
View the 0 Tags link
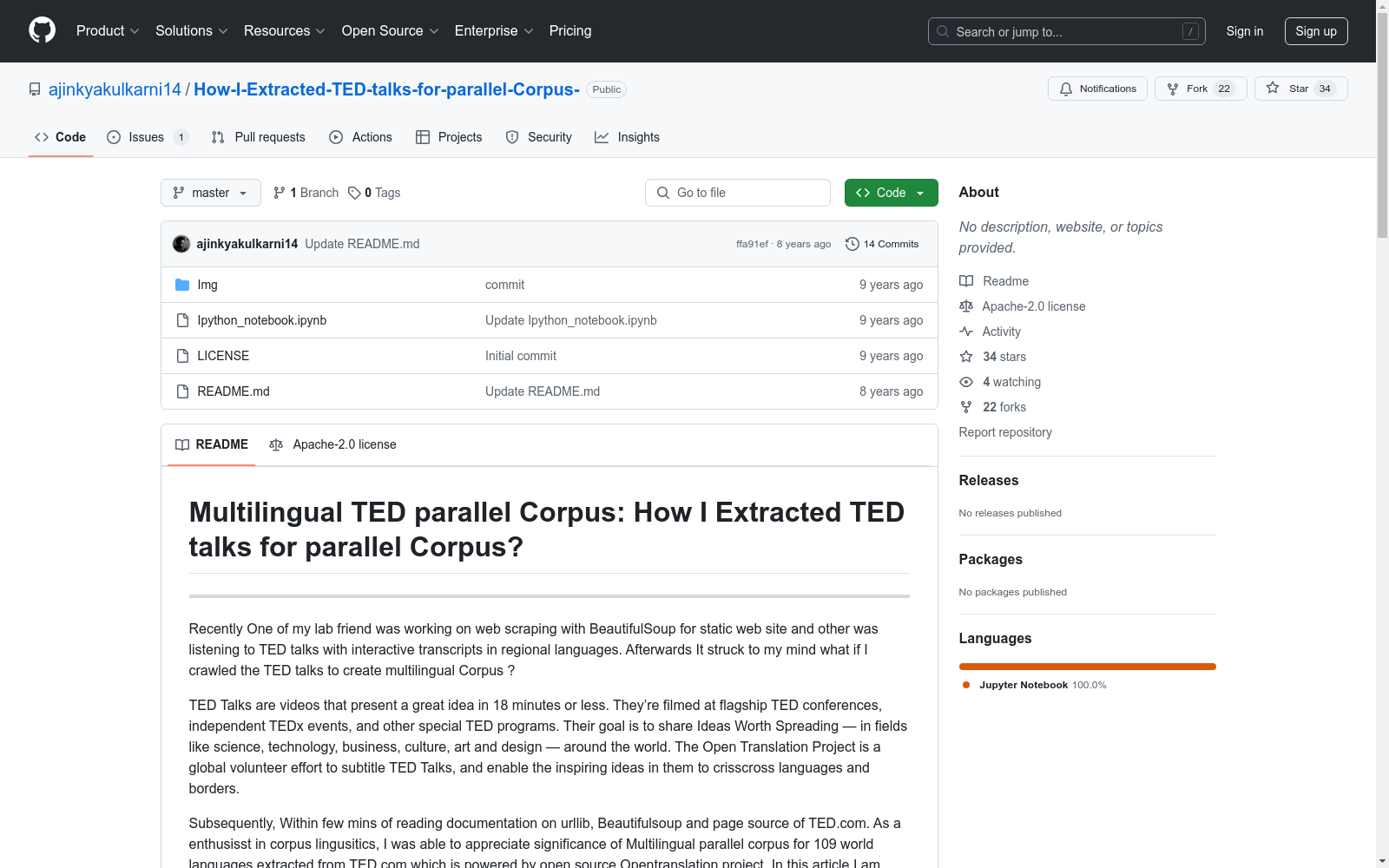374,193
